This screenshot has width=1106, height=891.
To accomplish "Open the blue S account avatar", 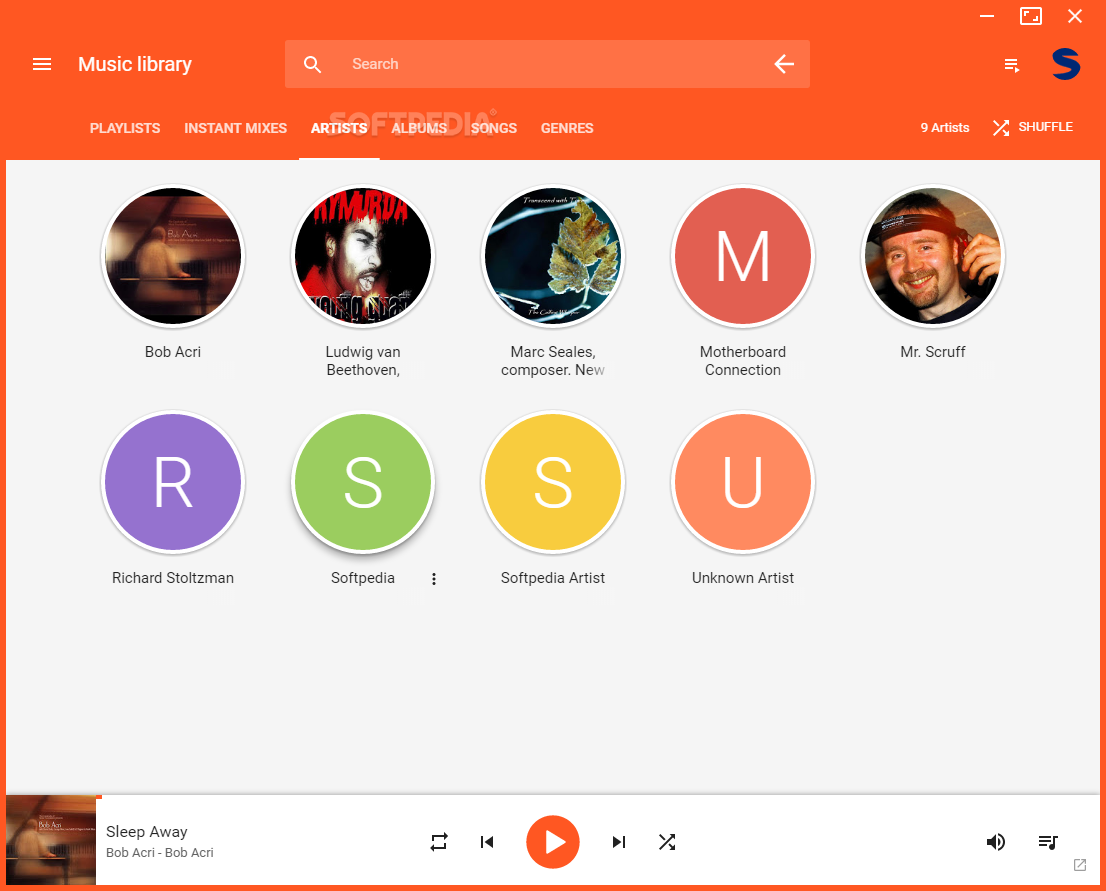I will (1066, 64).
